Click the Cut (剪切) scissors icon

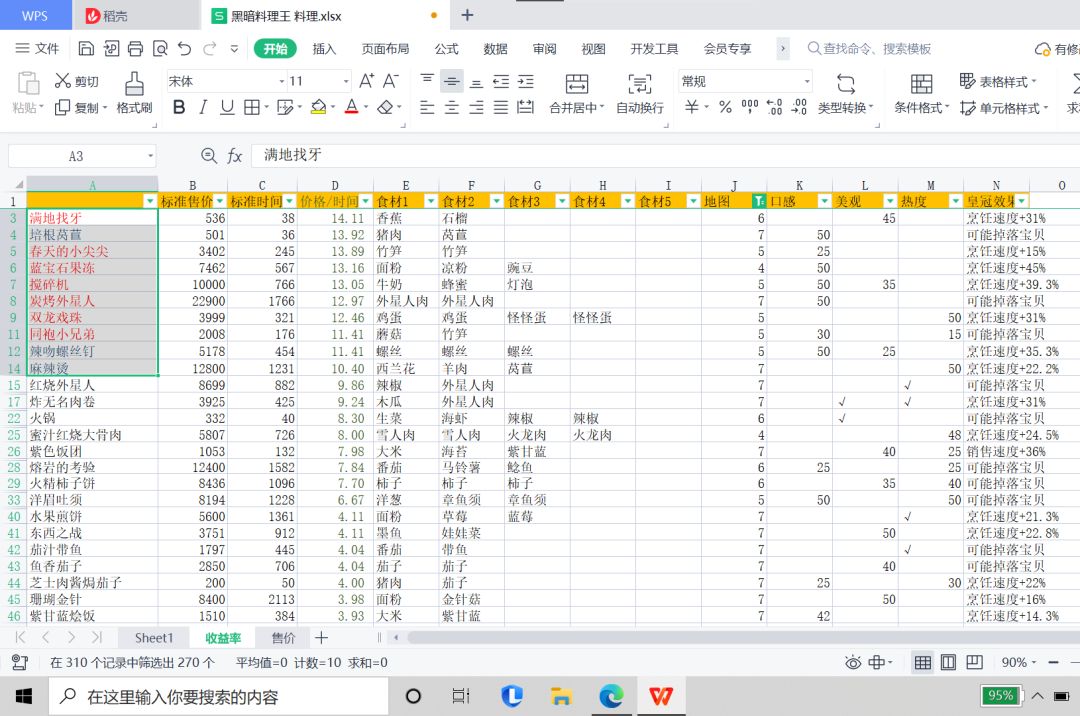point(63,81)
